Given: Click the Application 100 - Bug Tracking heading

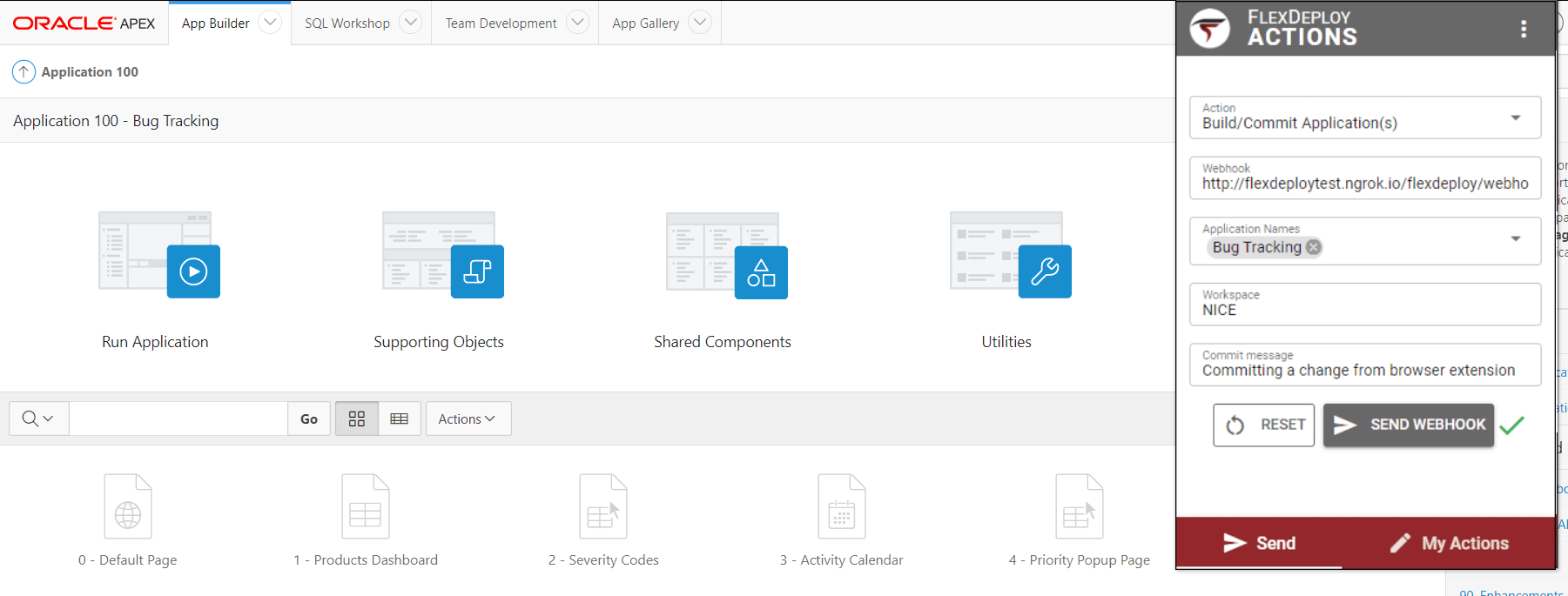Looking at the screenshot, I should 116,121.
